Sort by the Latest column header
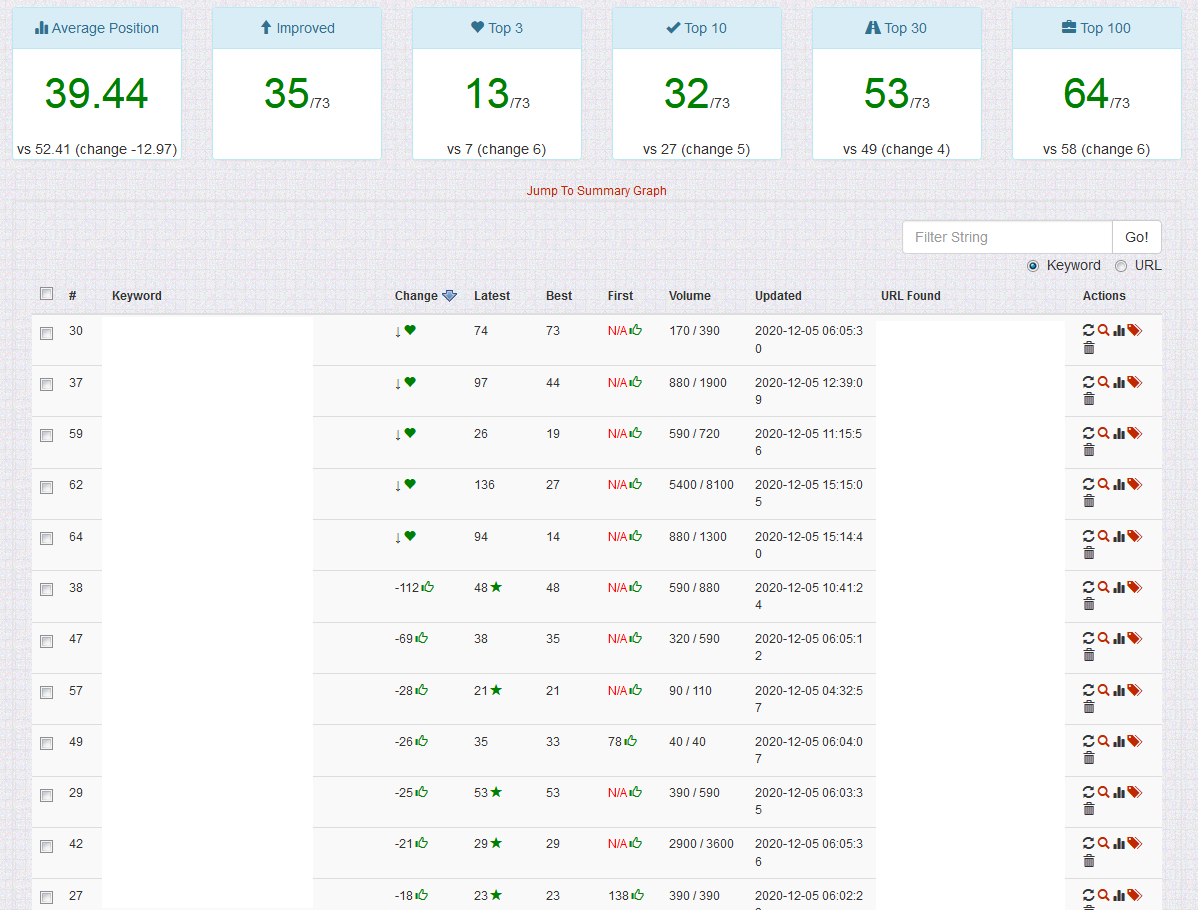The width and height of the screenshot is (1198, 910). [491, 296]
